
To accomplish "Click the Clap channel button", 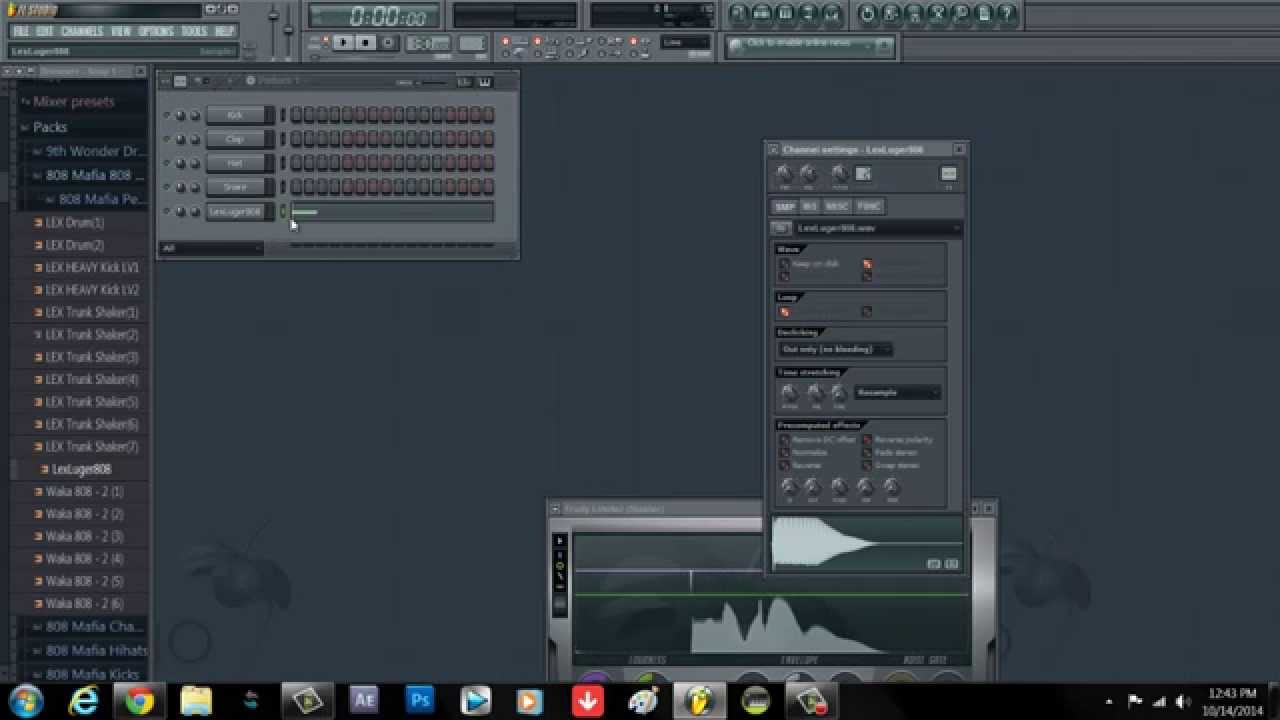I will (x=237, y=139).
